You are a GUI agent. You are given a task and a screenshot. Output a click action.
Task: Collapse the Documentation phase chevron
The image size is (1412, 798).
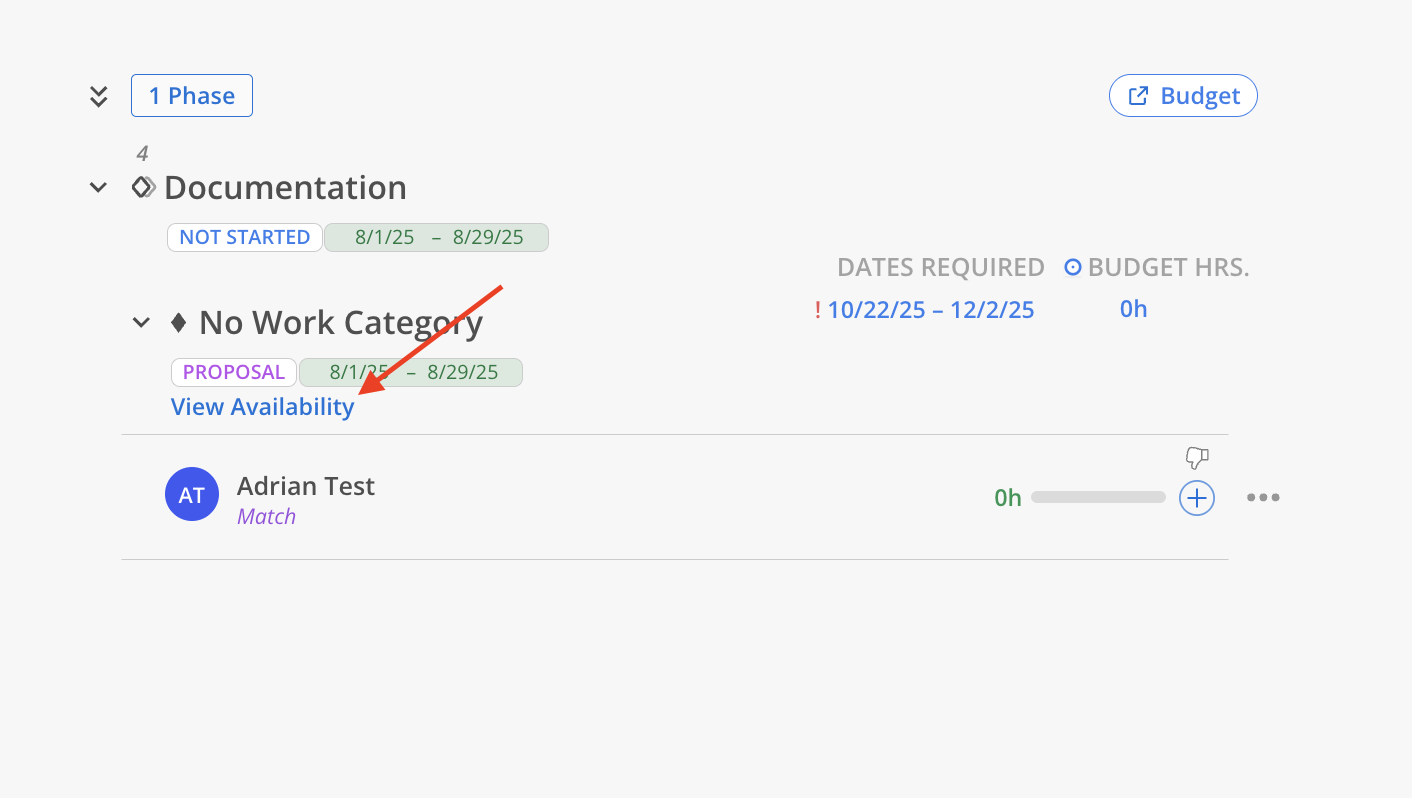(98, 187)
